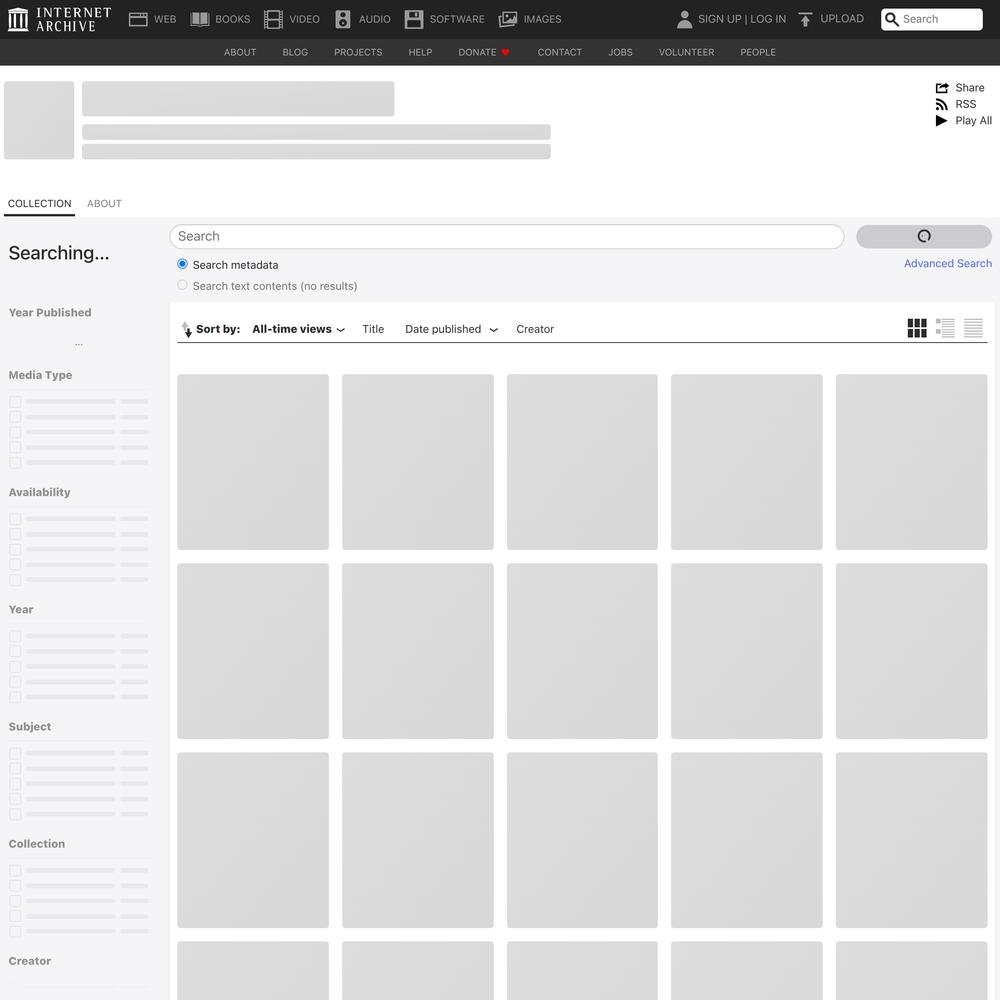Screen dimensions: 1000x1000
Task: Switch to grid tile view
Action: click(917, 329)
